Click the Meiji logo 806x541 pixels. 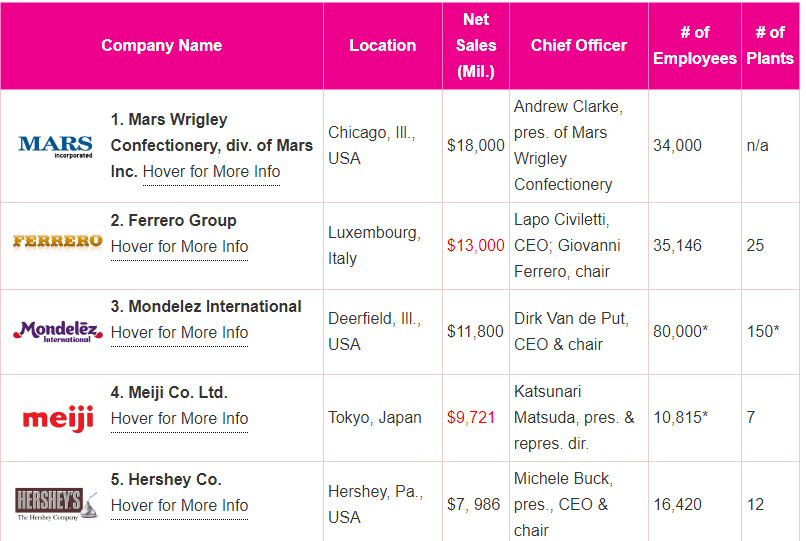tap(57, 417)
